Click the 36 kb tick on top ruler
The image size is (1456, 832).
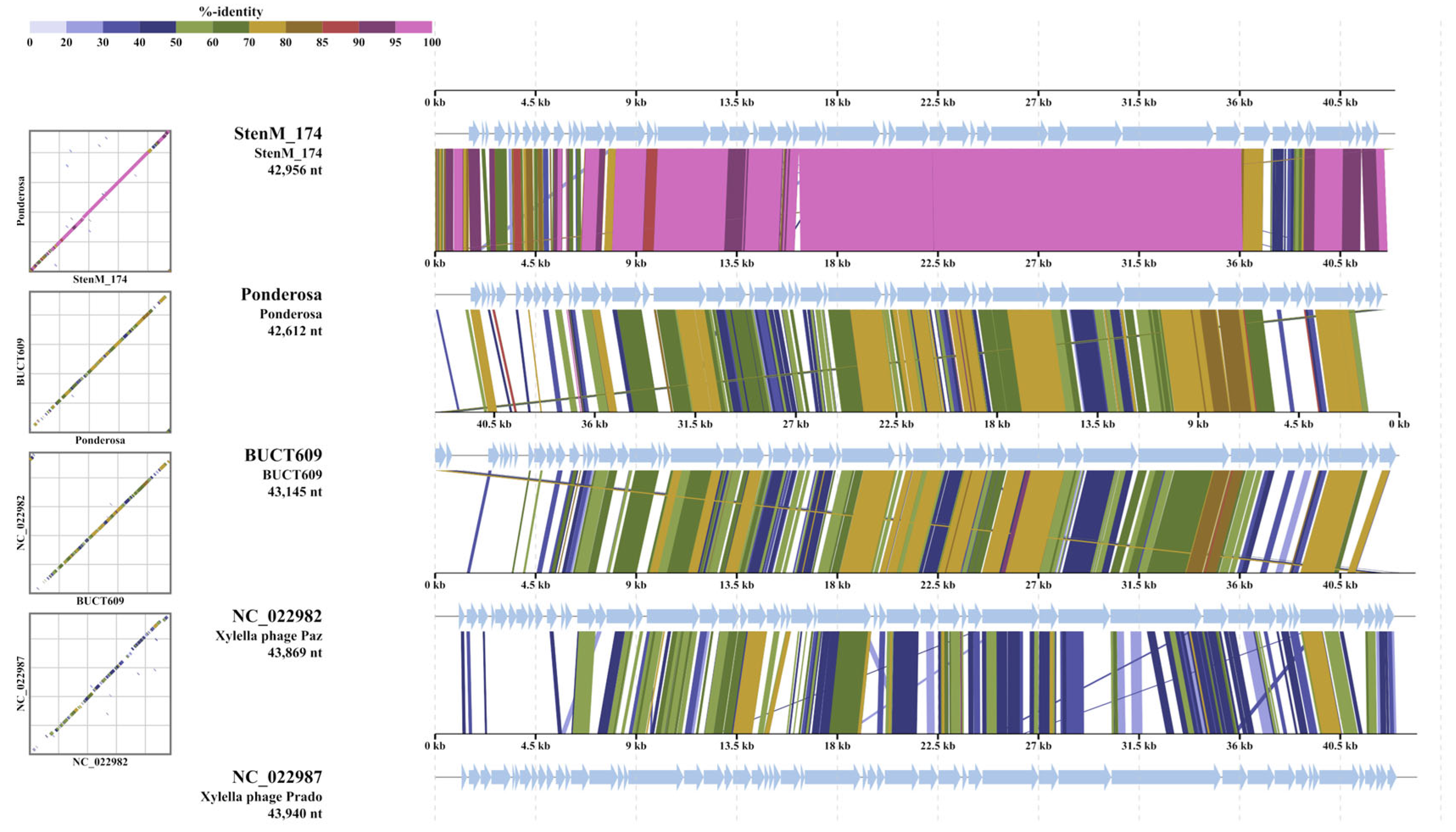point(1239,102)
